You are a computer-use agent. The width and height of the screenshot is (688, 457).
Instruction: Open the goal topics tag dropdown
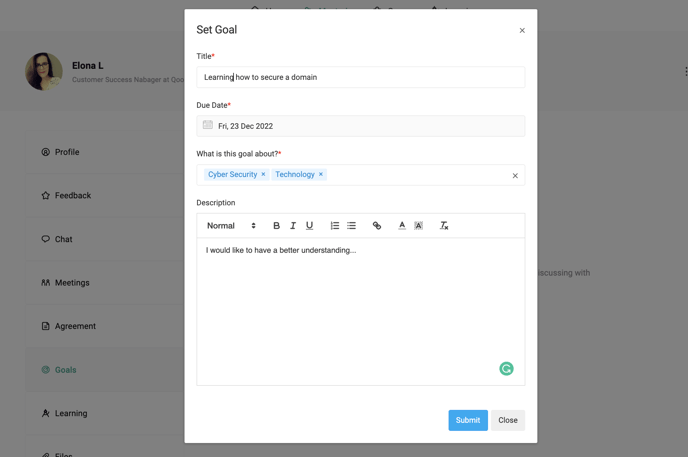tap(415, 175)
